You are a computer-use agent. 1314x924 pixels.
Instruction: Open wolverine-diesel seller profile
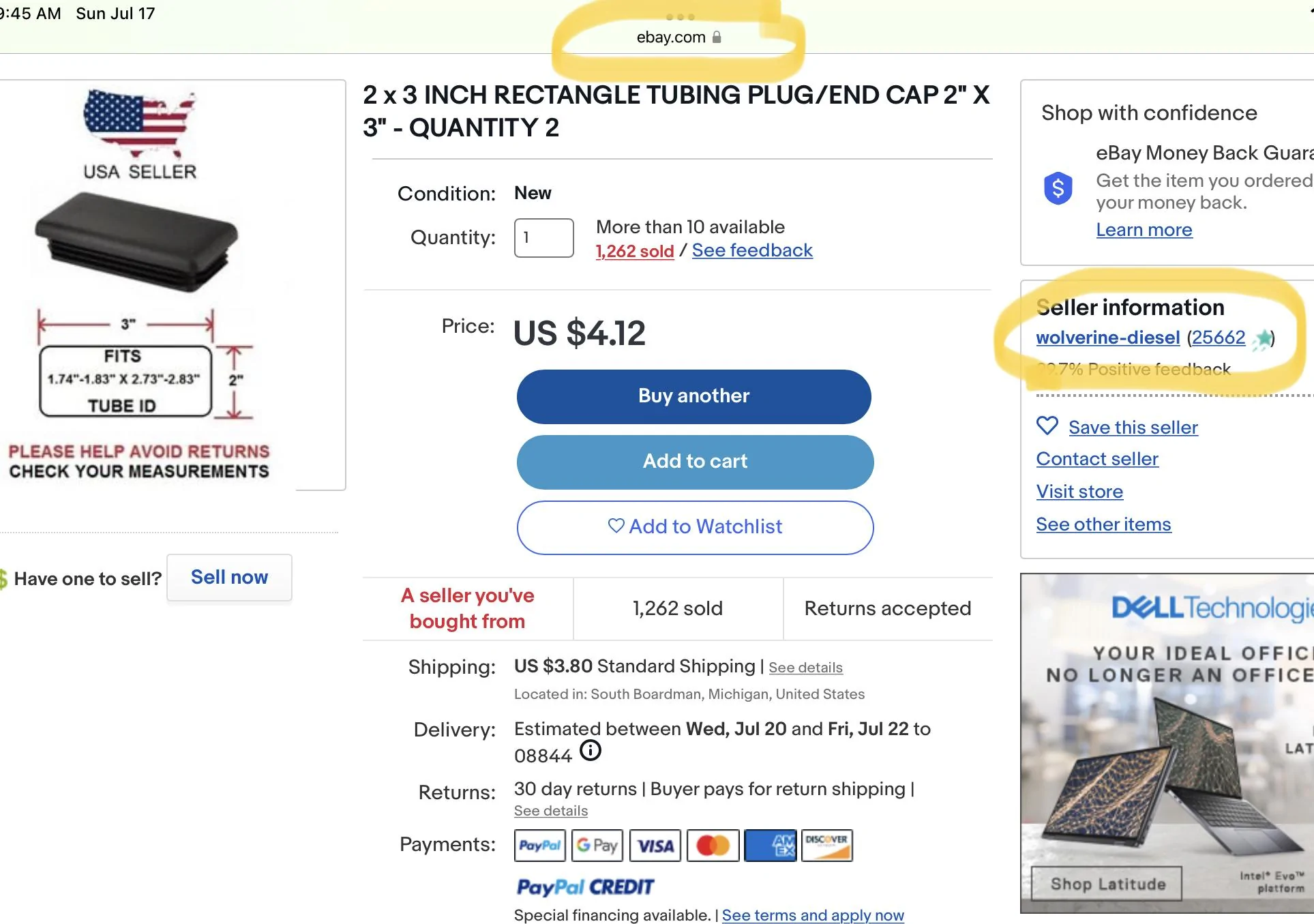(x=1107, y=338)
